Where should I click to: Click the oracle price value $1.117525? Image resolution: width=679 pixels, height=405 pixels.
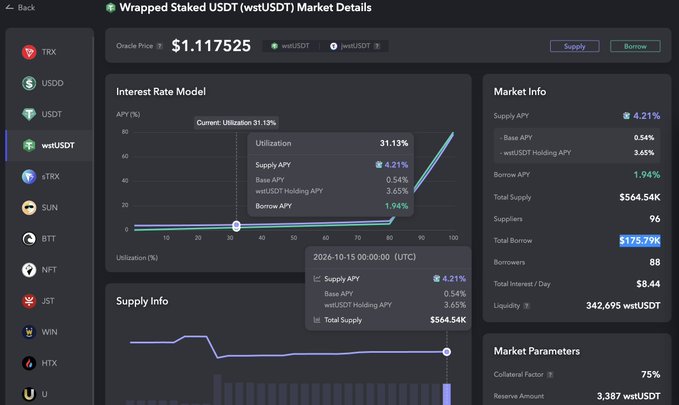click(211, 46)
